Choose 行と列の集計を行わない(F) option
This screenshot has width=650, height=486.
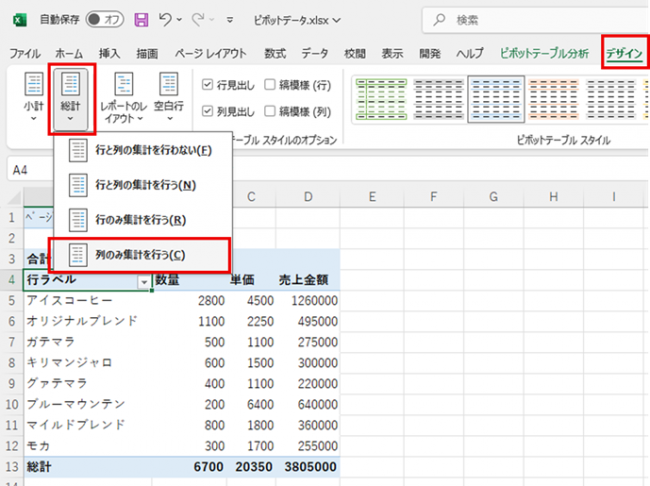pos(140,150)
